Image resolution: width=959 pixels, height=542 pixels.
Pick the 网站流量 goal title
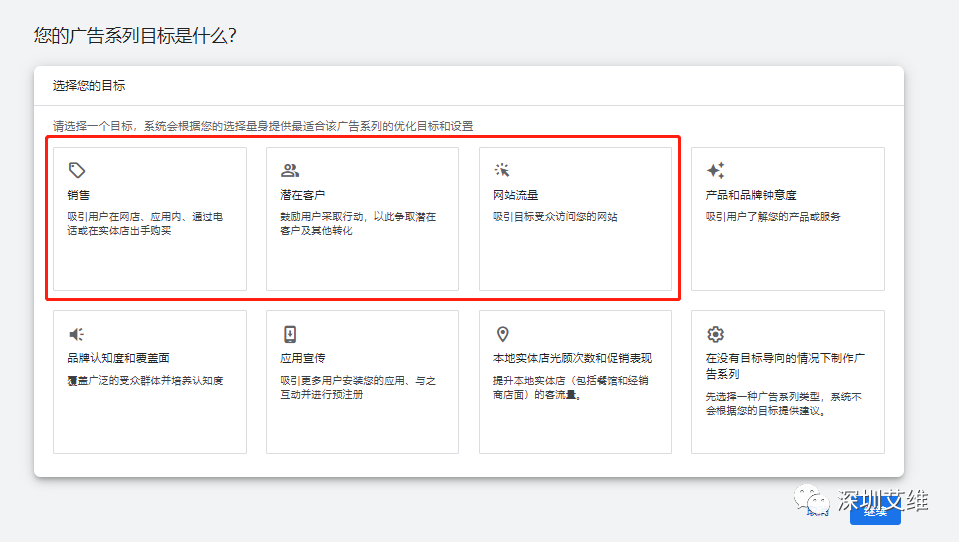point(516,195)
